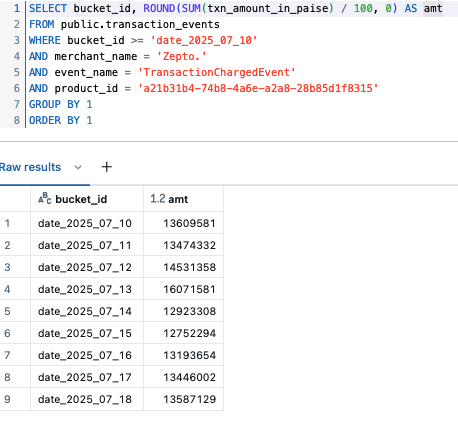Image resolution: width=458 pixels, height=422 pixels.
Task: Select the ABC type icon in bucket_id header
Action: pyautogui.click(x=45, y=198)
